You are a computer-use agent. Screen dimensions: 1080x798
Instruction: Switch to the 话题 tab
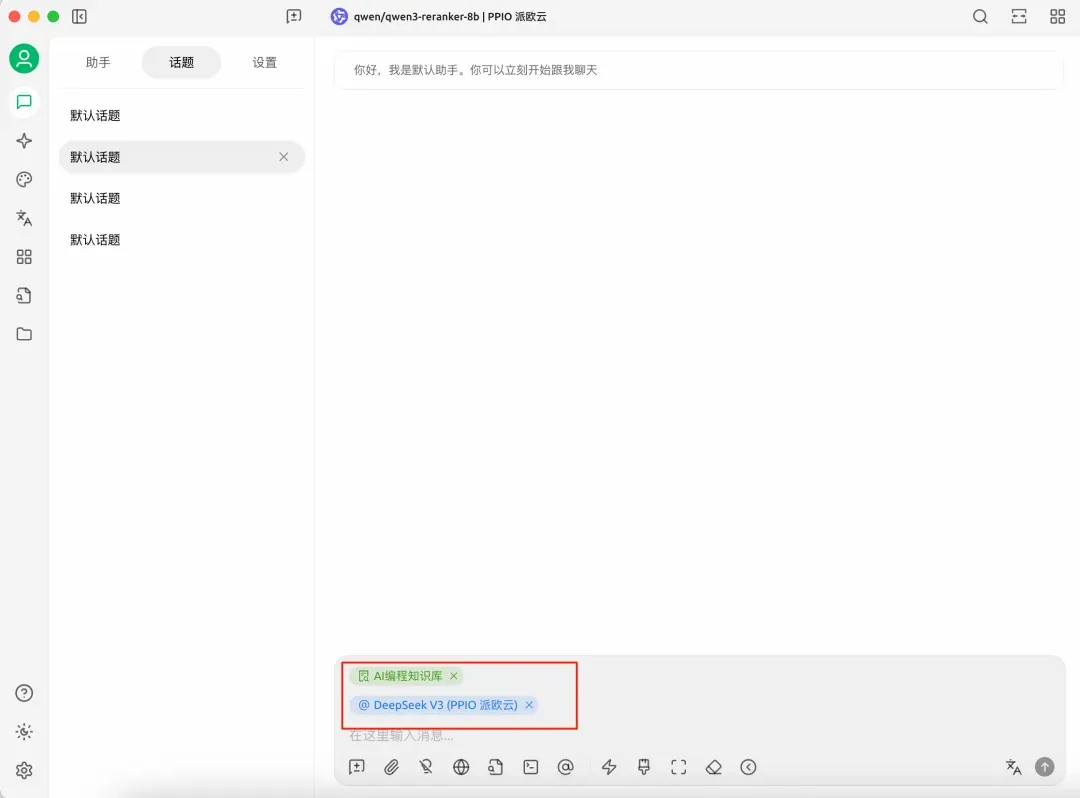[x=181, y=63]
